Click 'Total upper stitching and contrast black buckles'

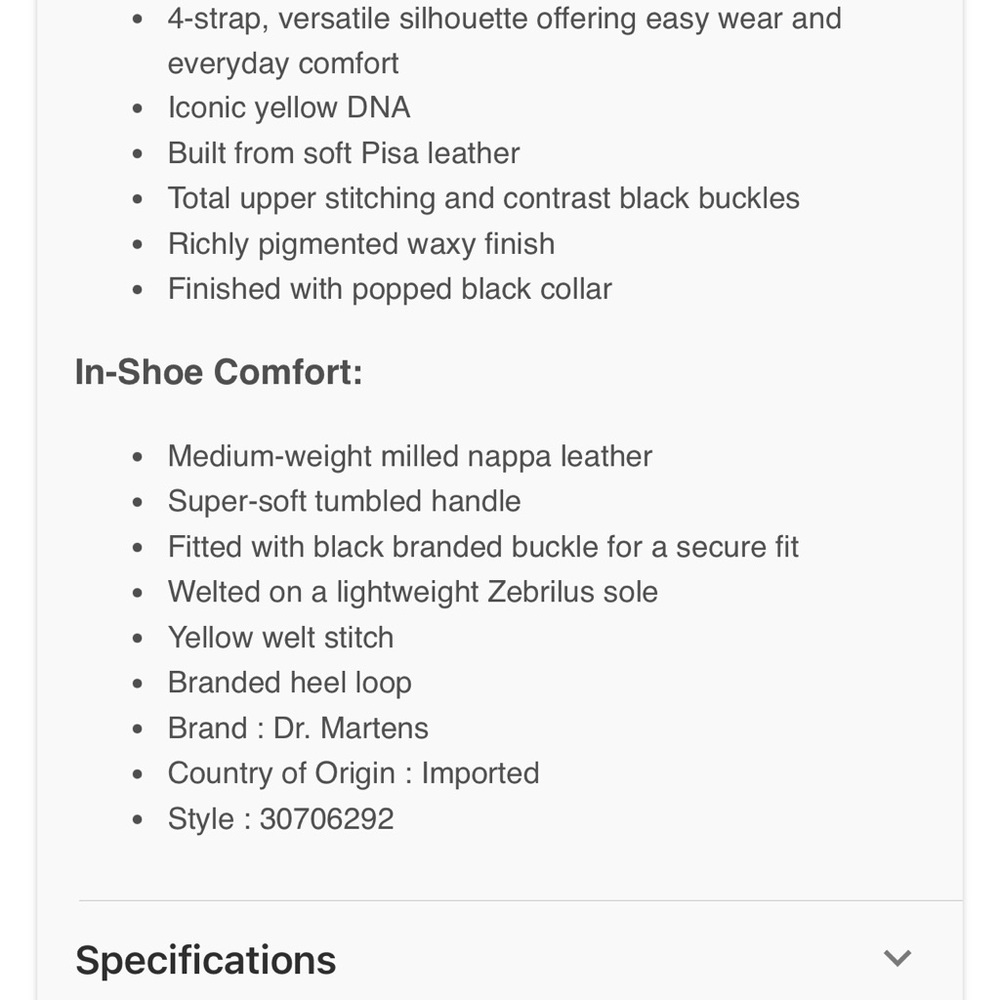coord(483,198)
